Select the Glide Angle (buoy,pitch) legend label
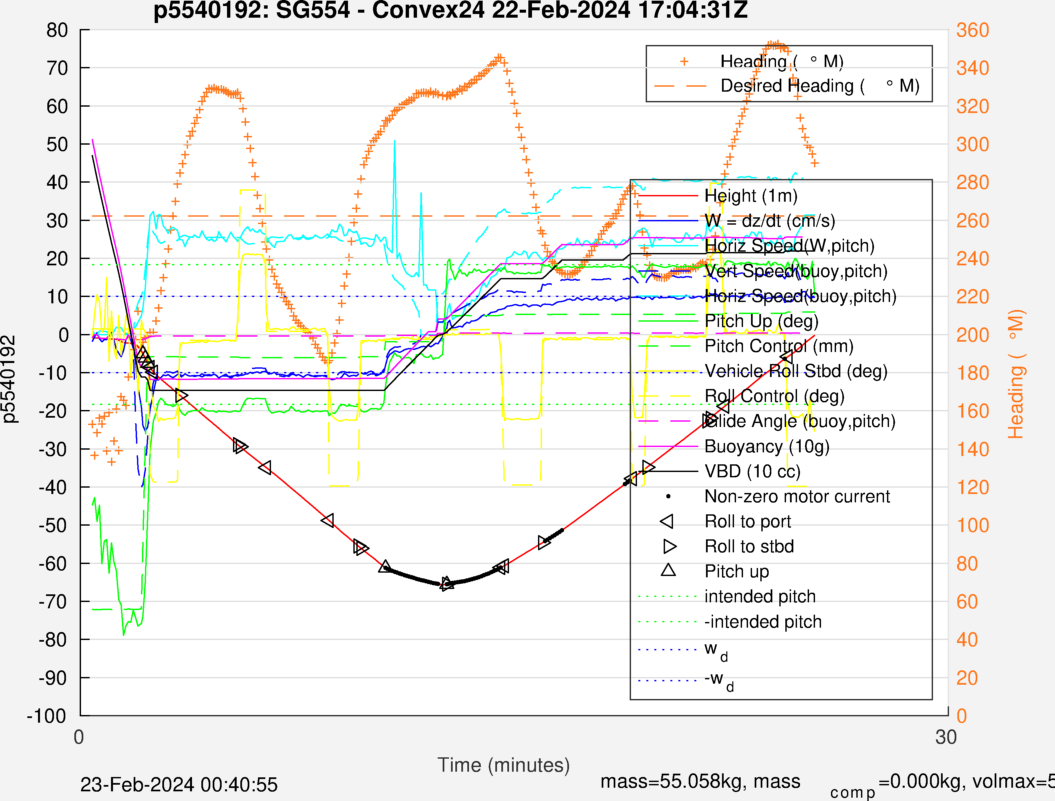Image resolution: width=1055 pixels, height=801 pixels. click(x=800, y=421)
